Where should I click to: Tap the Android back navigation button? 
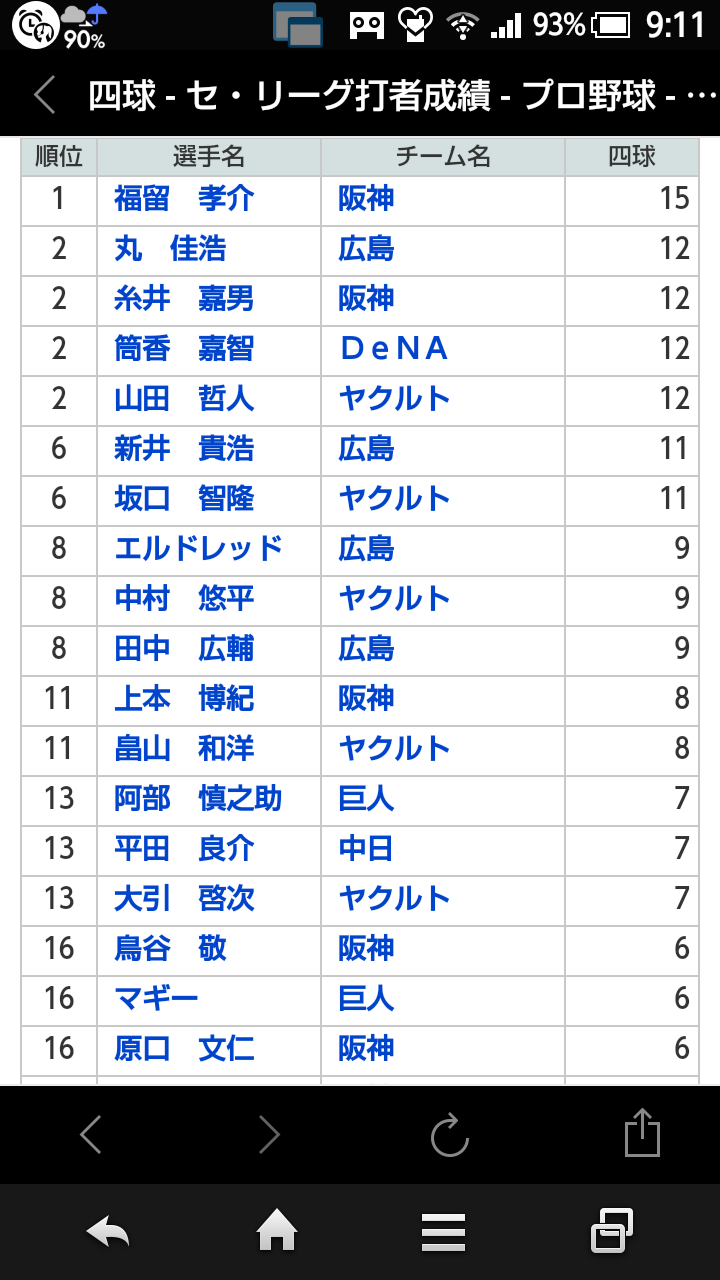click(107, 1232)
